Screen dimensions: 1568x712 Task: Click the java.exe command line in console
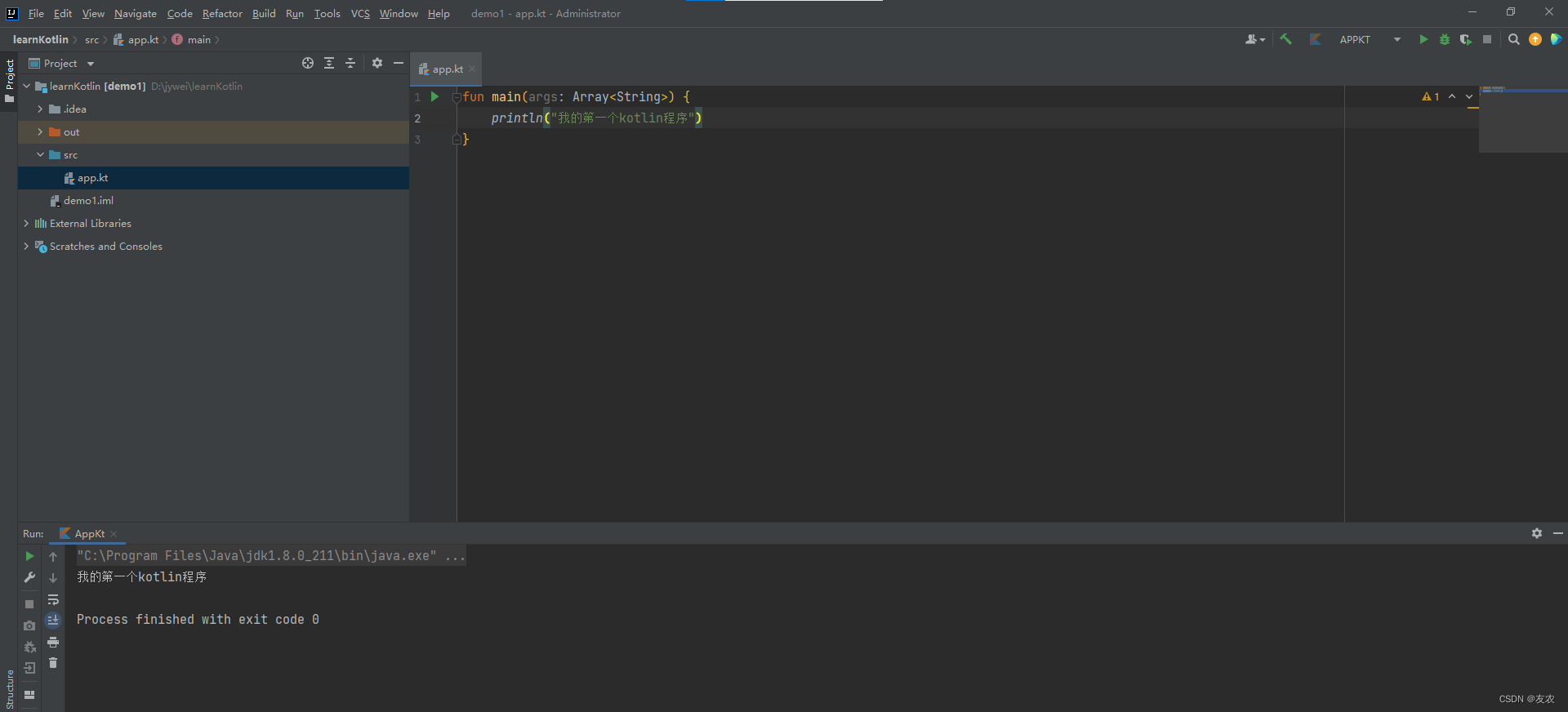point(271,556)
